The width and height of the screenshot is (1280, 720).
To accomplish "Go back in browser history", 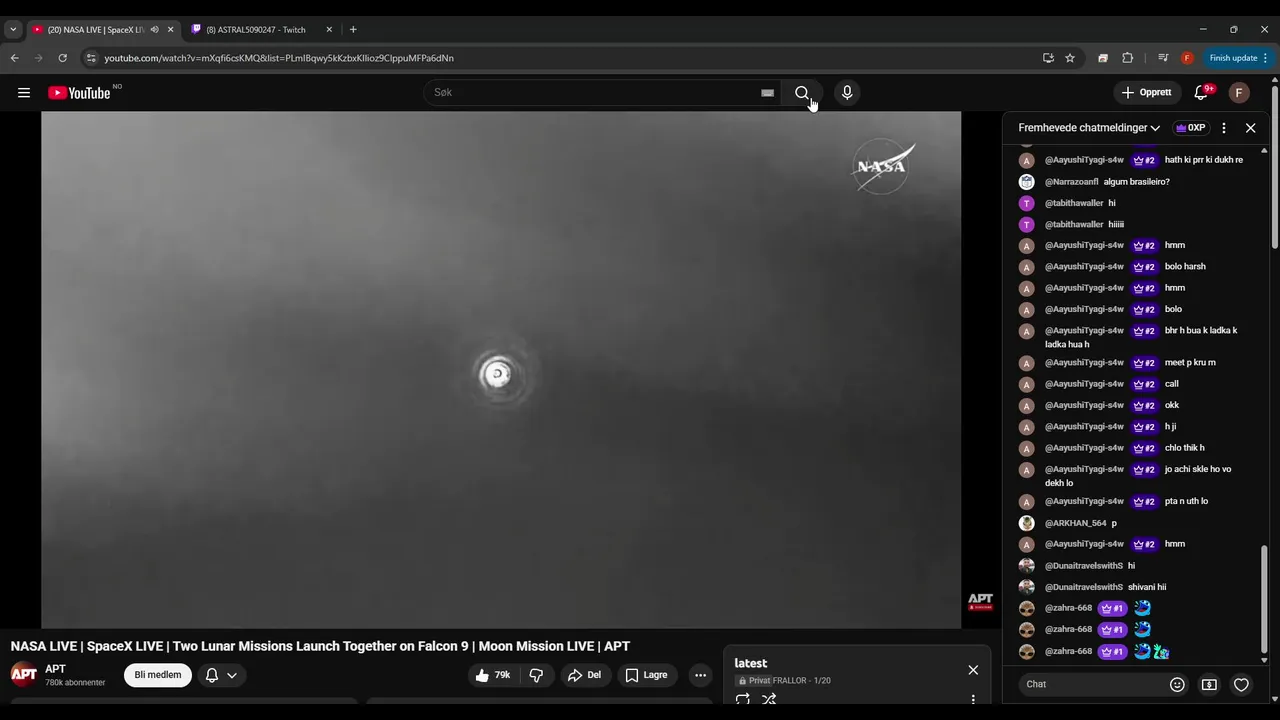I will point(14,58).
